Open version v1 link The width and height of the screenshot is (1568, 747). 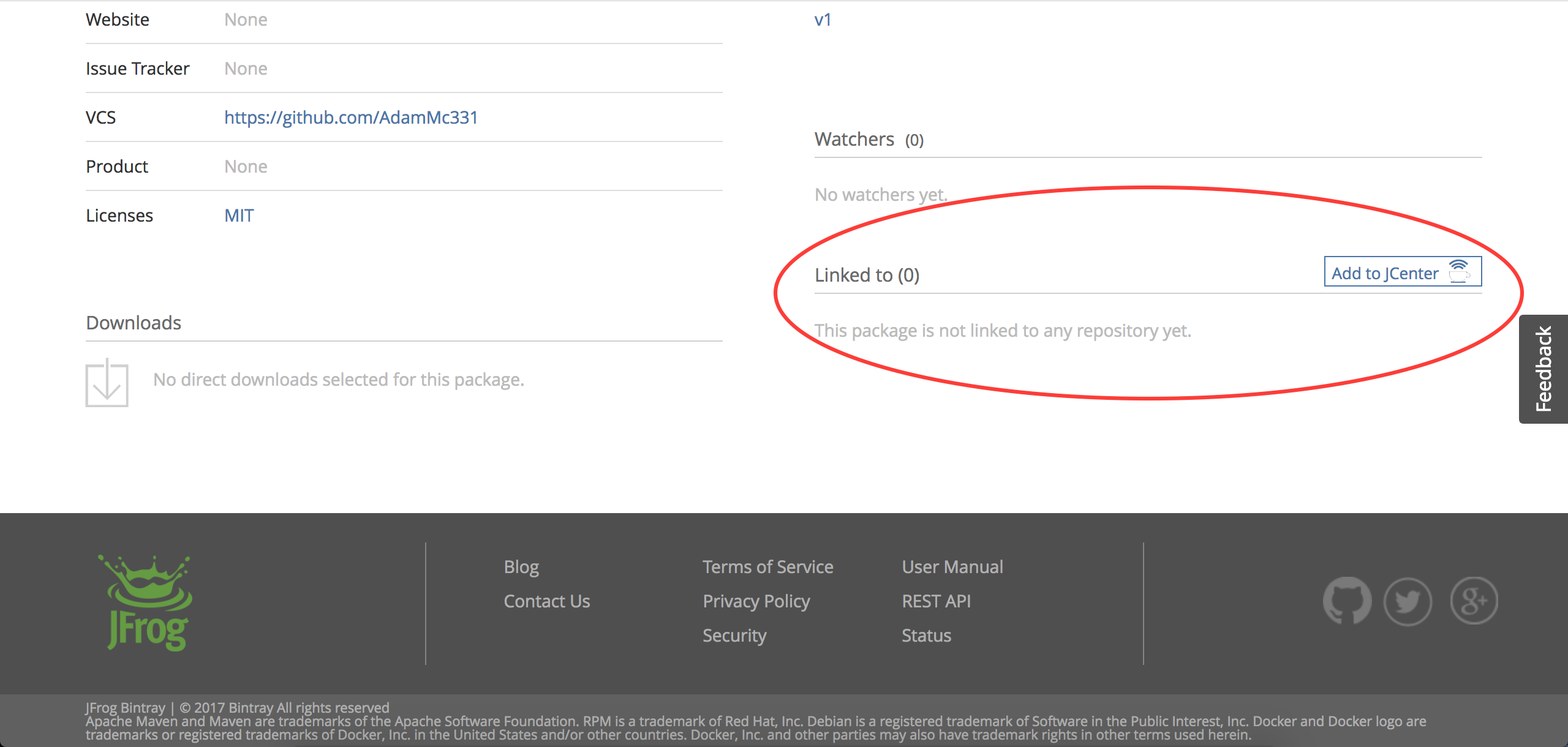pyautogui.click(x=823, y=20)
